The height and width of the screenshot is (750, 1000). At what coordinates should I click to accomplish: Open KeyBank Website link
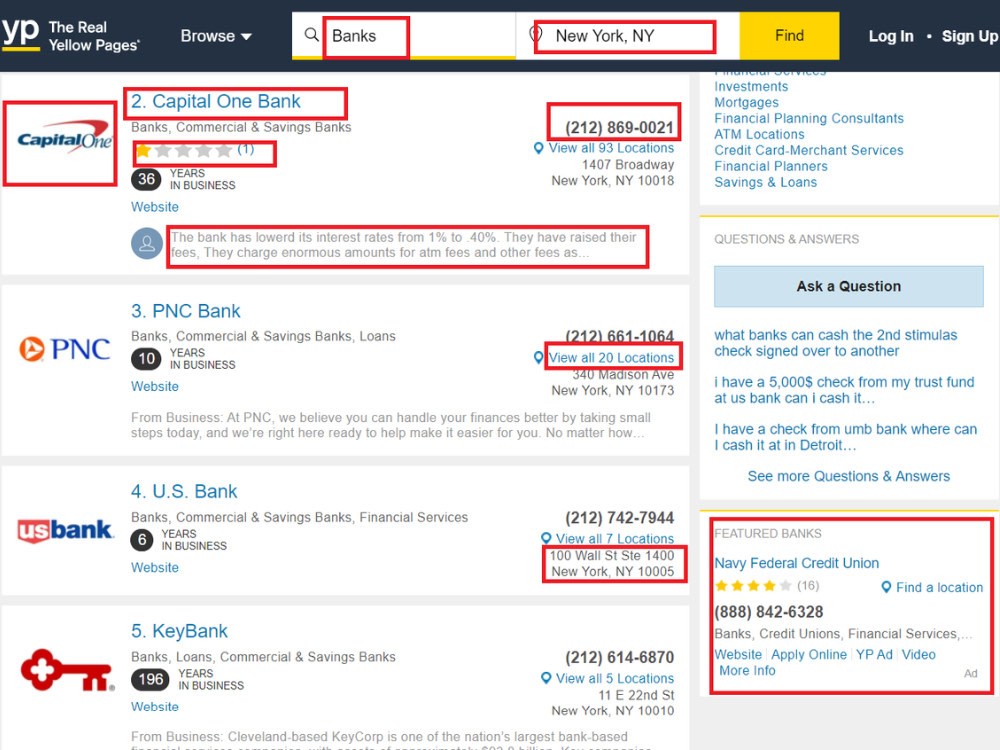(155, 707)
